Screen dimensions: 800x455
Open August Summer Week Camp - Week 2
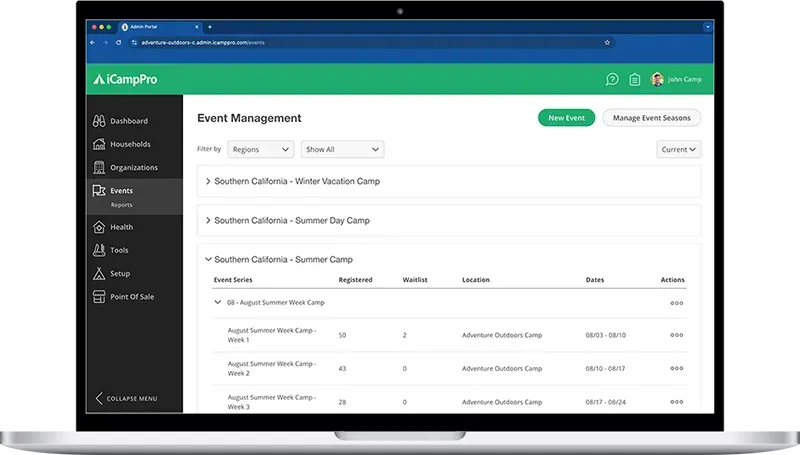(x=271, y=368)
